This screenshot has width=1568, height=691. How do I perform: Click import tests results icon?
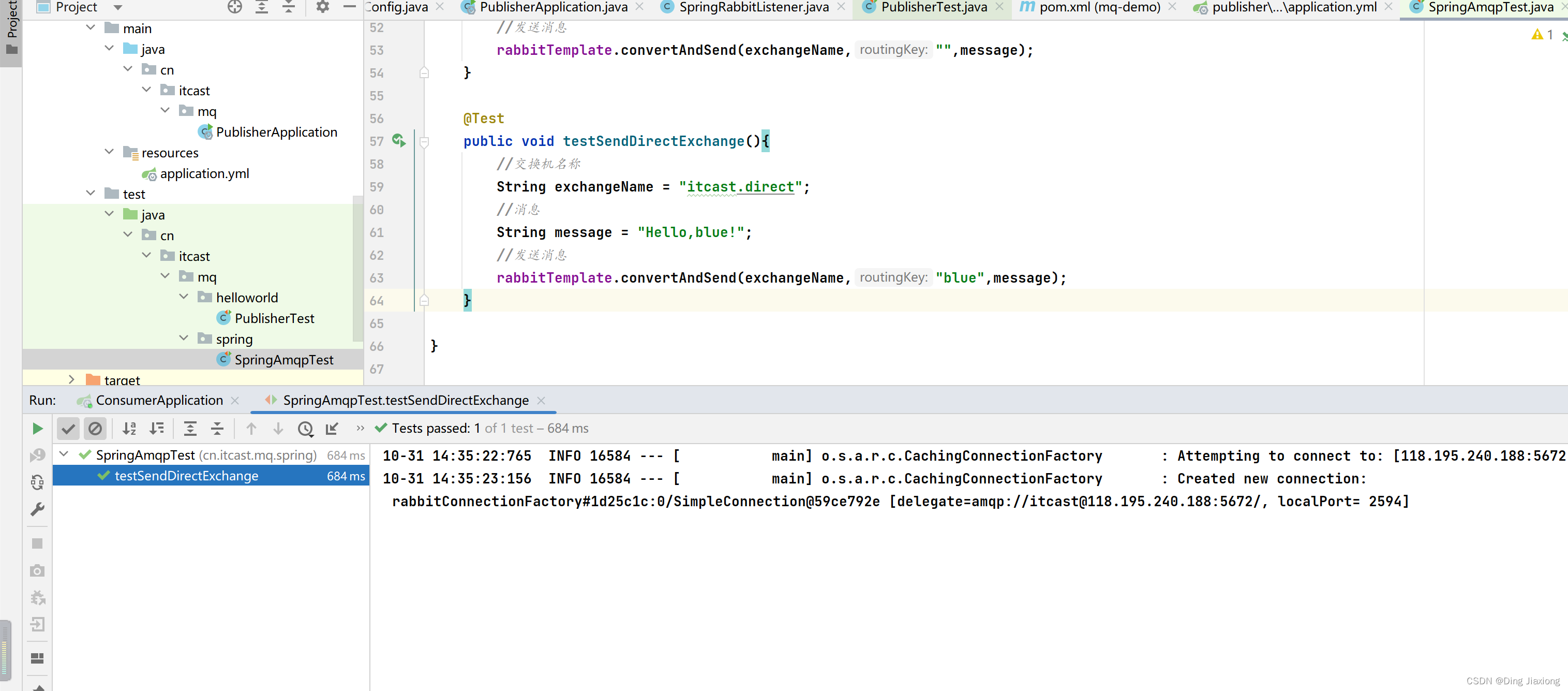click(x=332, y=429)
